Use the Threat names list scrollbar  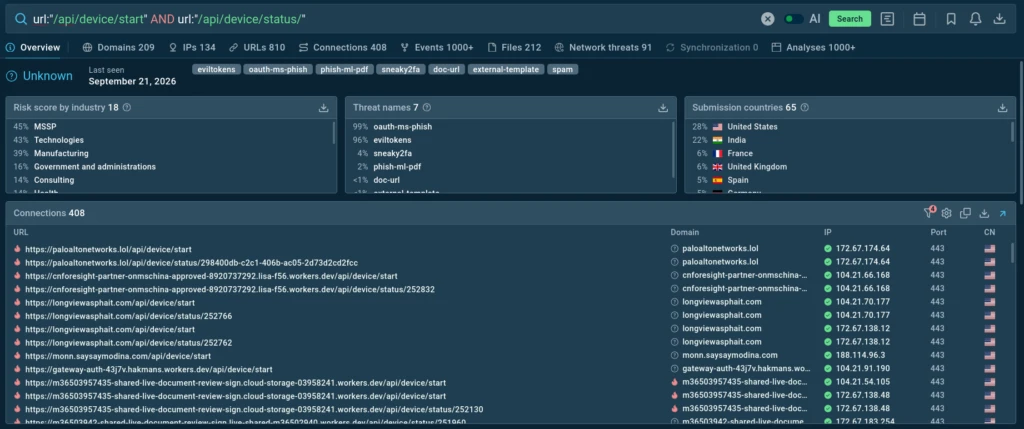coord(673,149)
